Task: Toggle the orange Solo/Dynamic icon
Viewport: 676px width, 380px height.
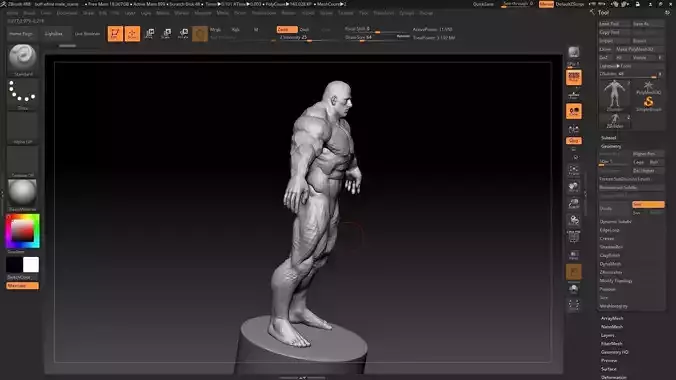Action: 573,272
